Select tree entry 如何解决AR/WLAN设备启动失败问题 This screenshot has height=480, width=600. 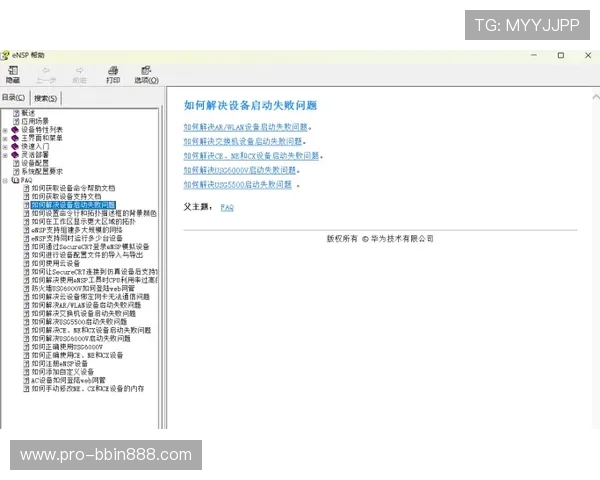[86, 305]
